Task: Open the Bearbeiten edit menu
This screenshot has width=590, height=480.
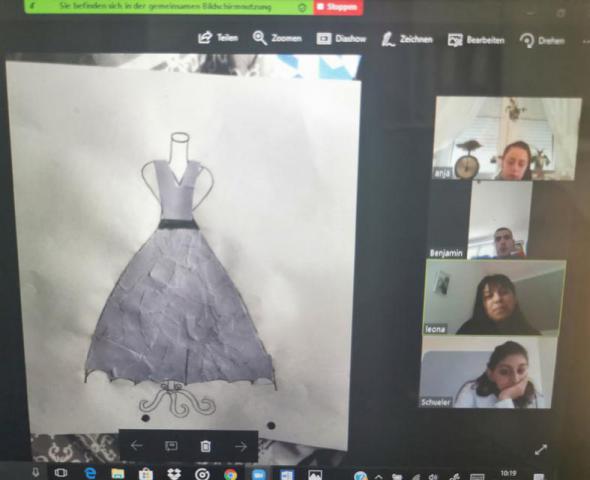Action: [476, 40]
